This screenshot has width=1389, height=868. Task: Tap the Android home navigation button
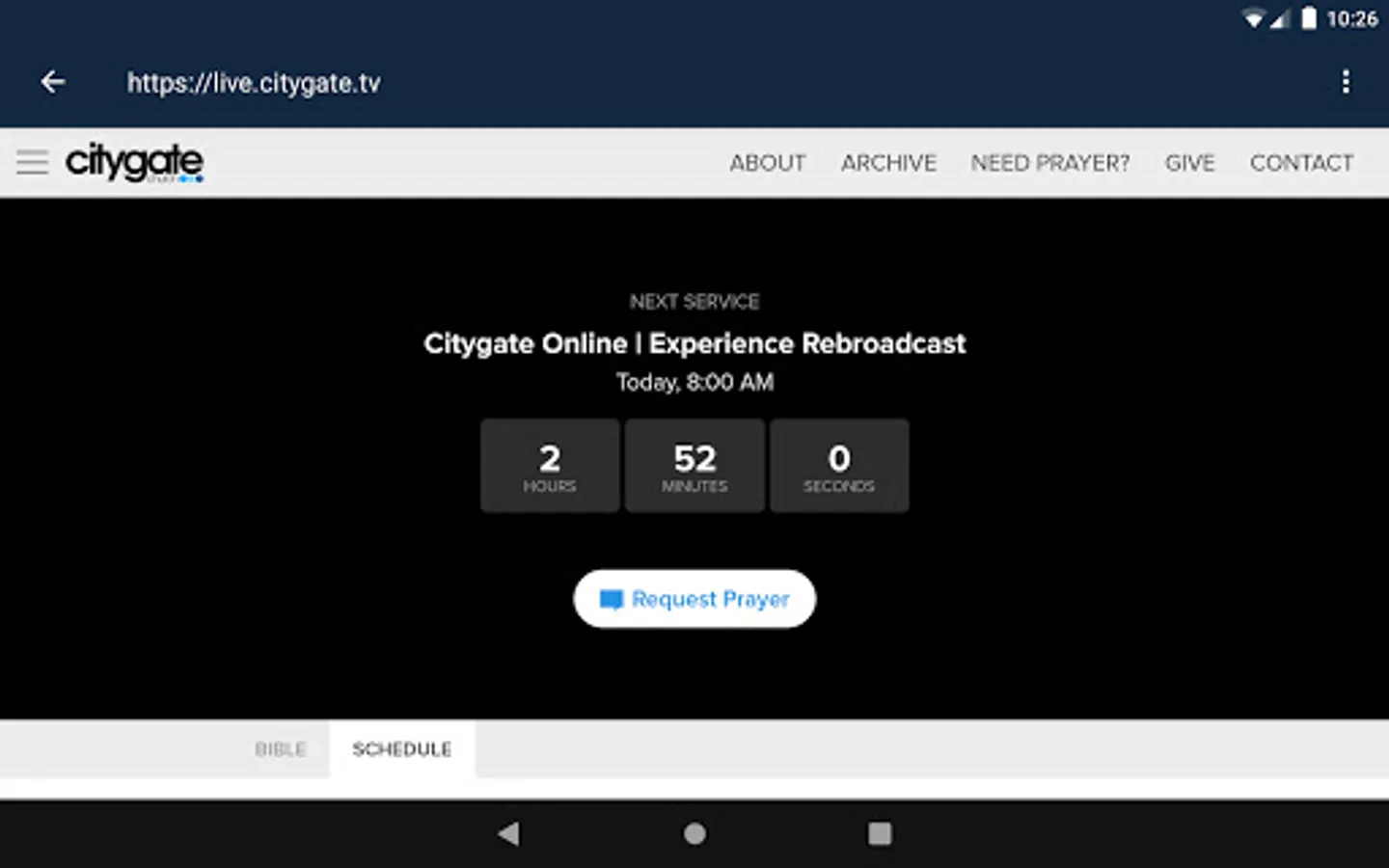pos(694,833)
